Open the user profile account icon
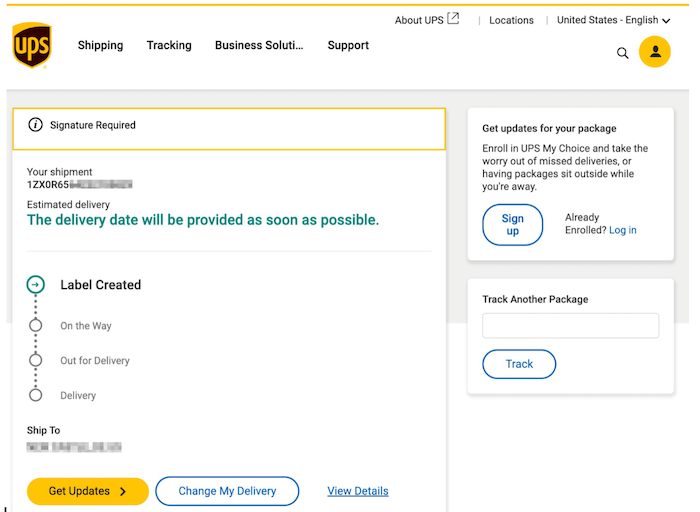The image size is (700, 512). tap(655, 52)
